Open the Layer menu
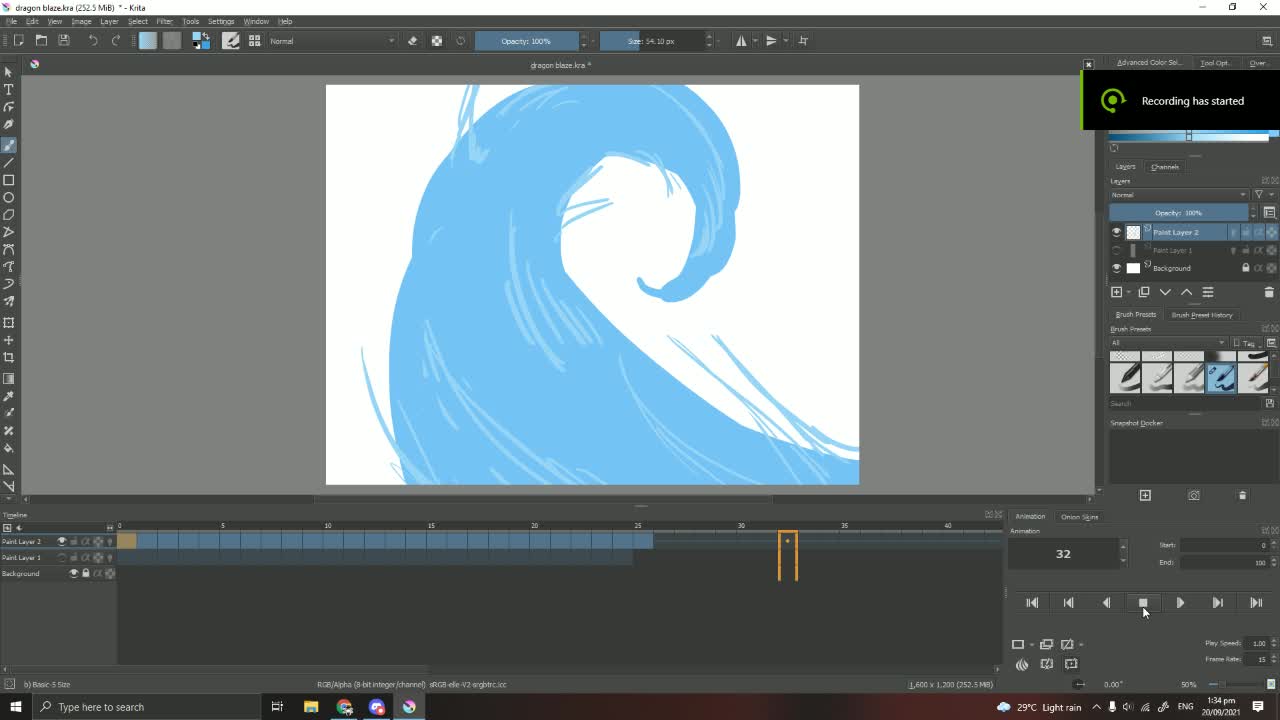 [x=109, y=21]
